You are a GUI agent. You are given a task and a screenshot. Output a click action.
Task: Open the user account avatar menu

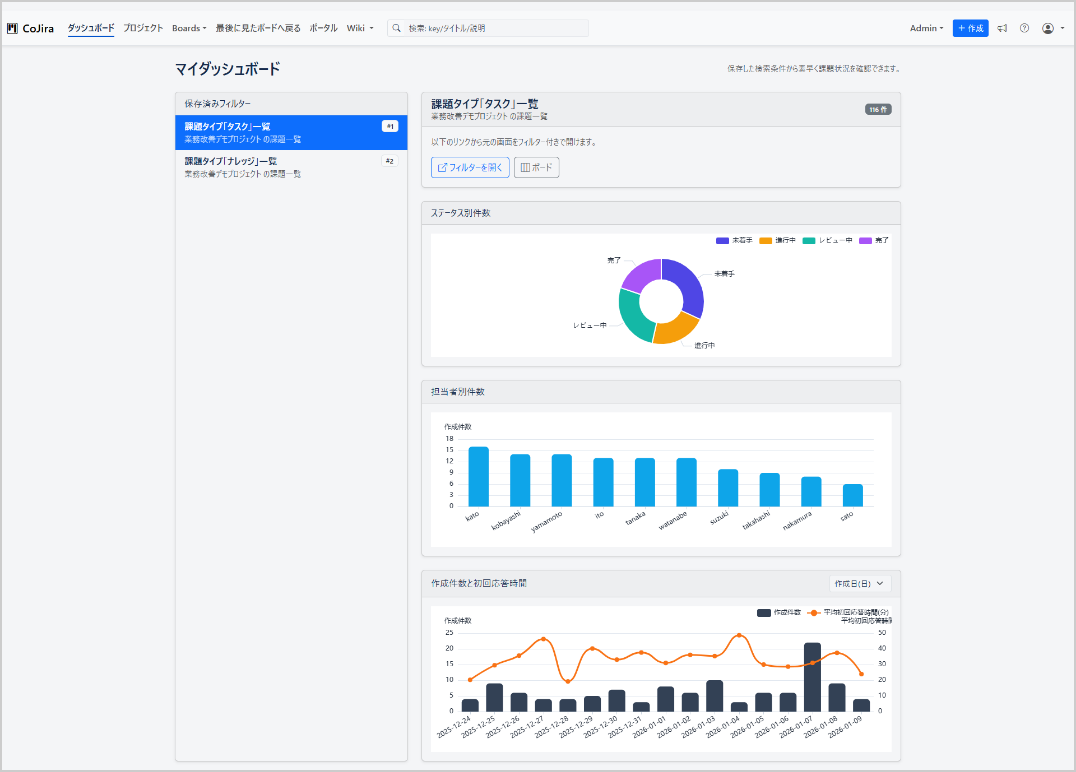(1052, 28)
